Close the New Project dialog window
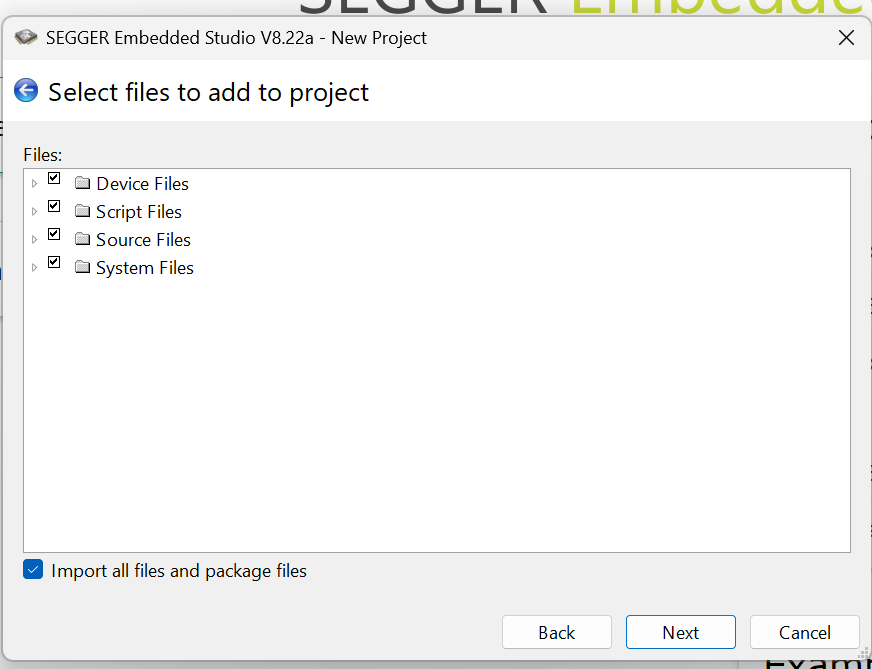This screenshot has width=872, height=669. [846, 38]
